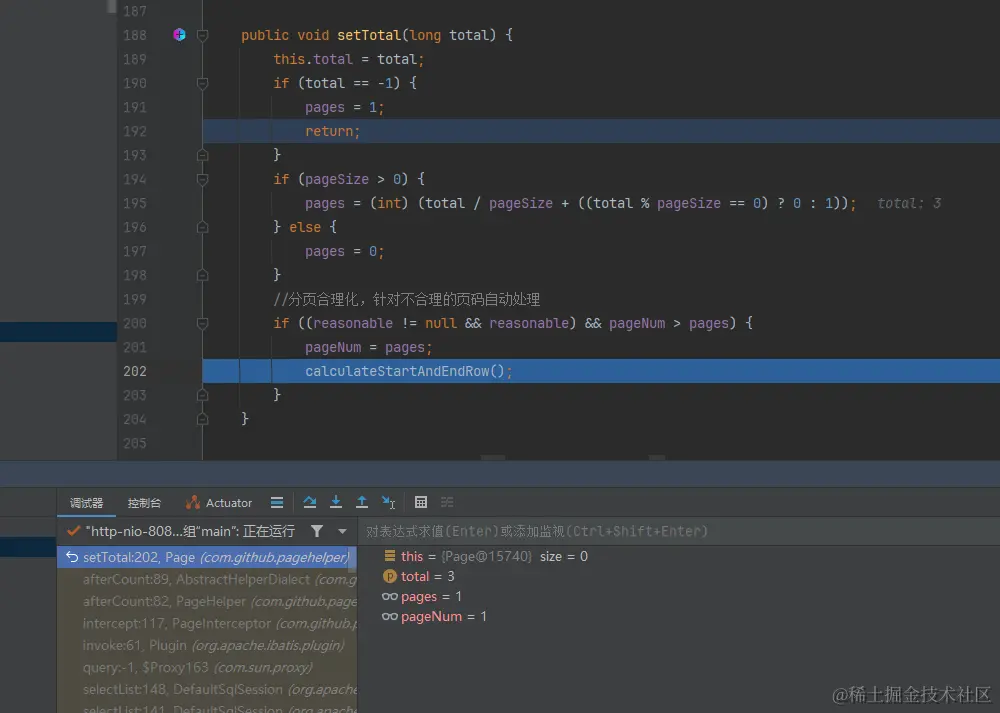Screen dimensions: 1000x713
Task: Click the Trace Current Stream Chain icon
Action: [x=447, y=503]
